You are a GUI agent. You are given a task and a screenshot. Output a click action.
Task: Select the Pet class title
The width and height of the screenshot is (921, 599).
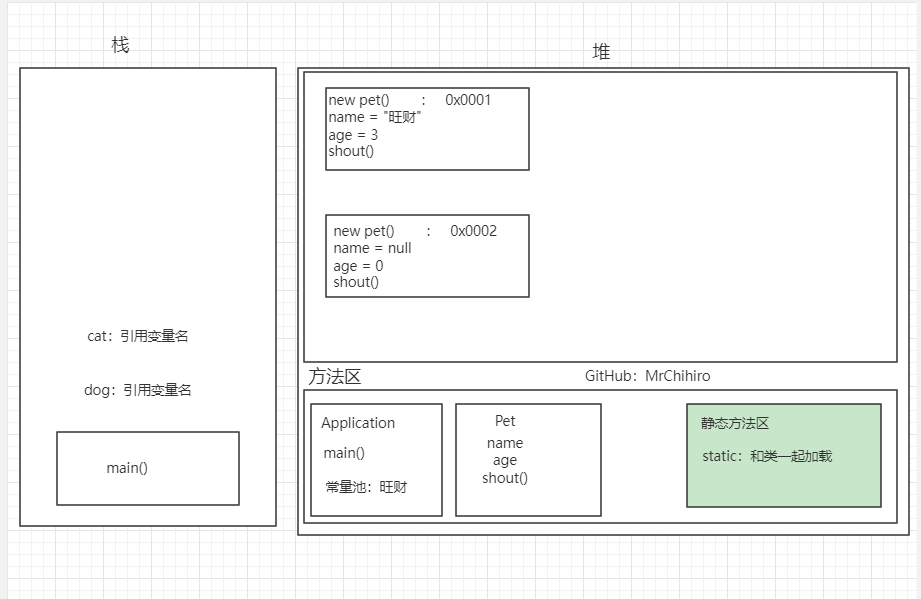[505, 421]
